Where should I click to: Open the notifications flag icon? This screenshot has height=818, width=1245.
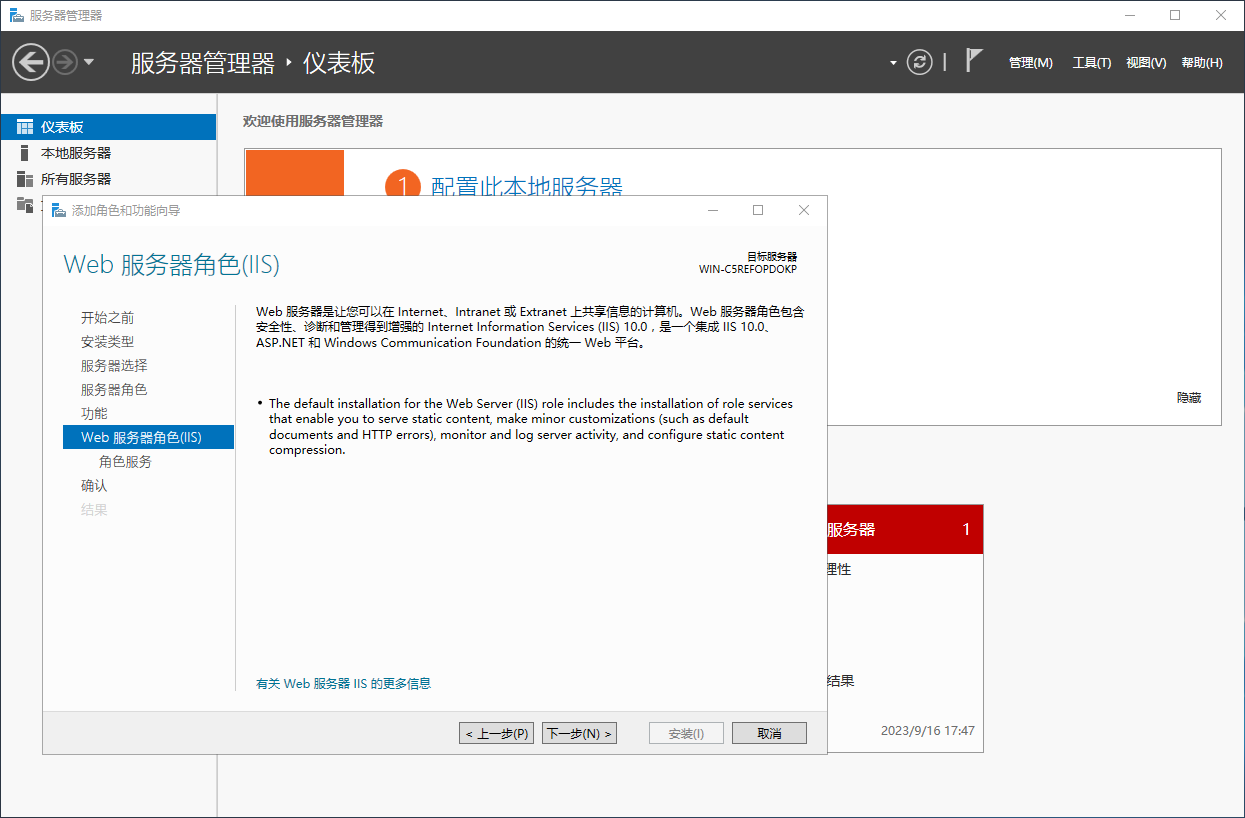[x=974, y=60]
